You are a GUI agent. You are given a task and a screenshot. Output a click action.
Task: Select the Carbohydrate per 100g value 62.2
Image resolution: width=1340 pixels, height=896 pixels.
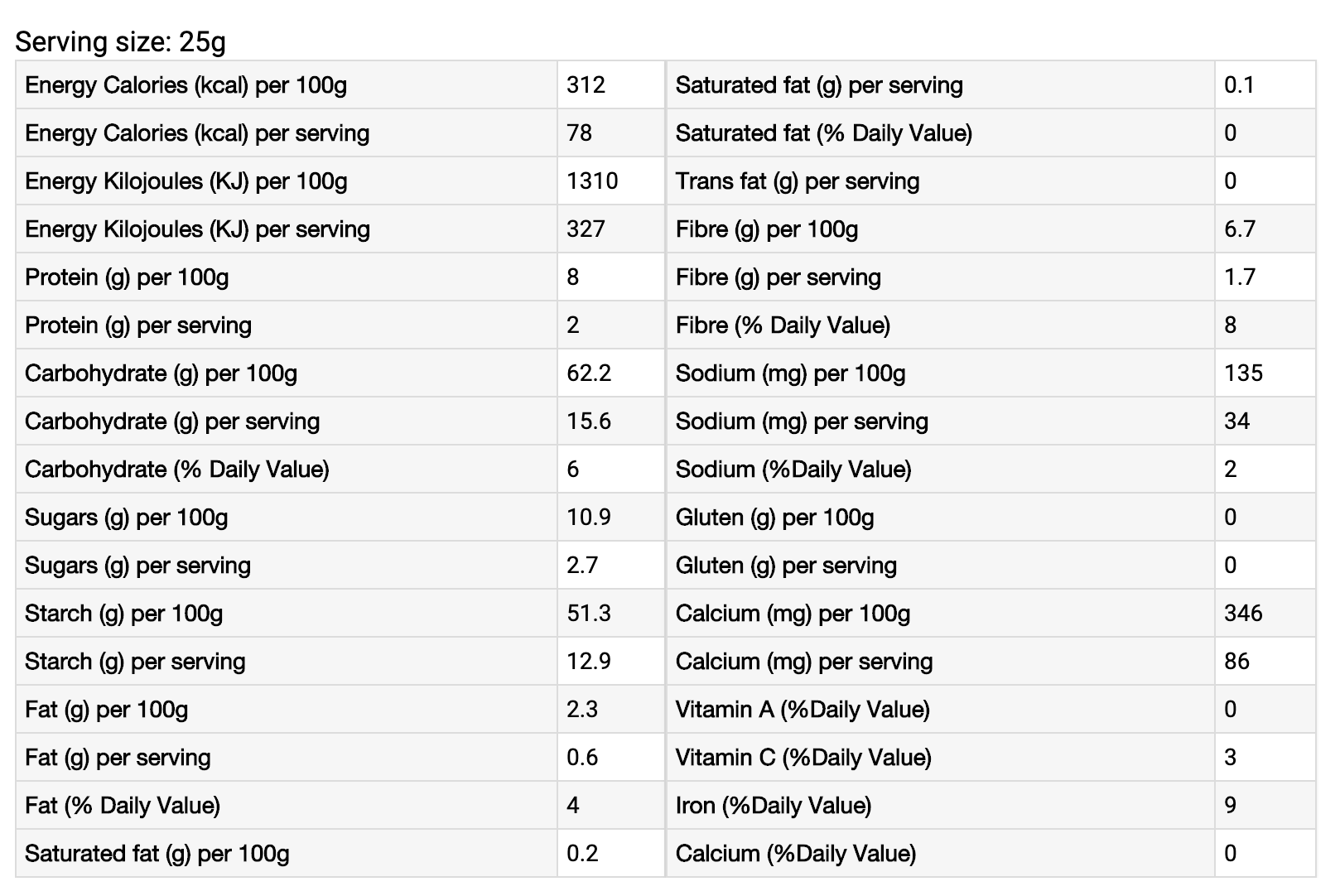click(589, 373)
